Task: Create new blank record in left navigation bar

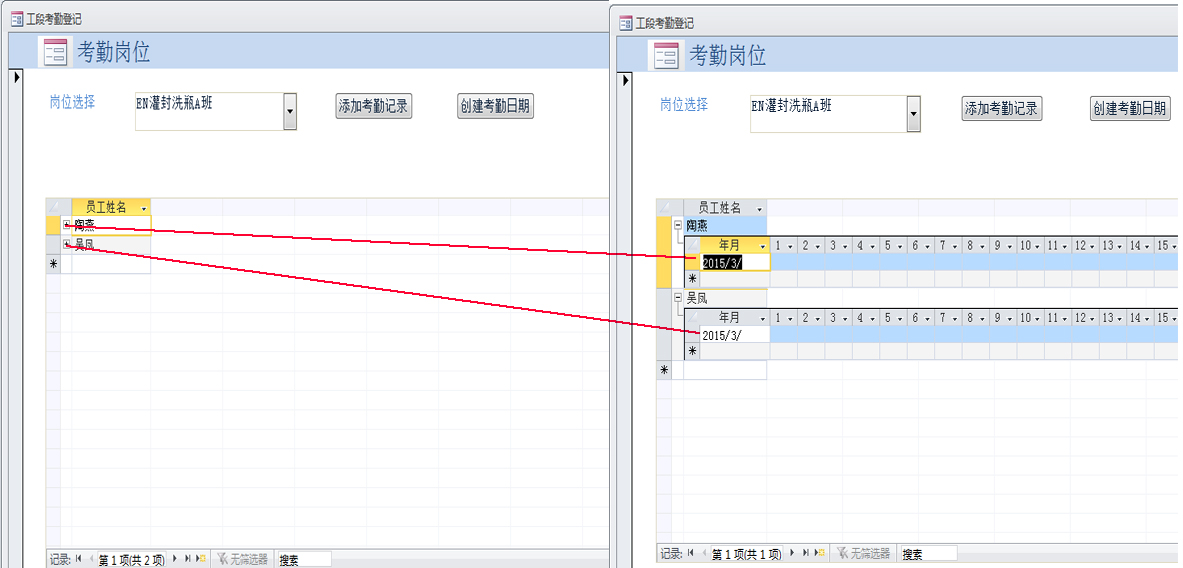Action: point(201,560)
